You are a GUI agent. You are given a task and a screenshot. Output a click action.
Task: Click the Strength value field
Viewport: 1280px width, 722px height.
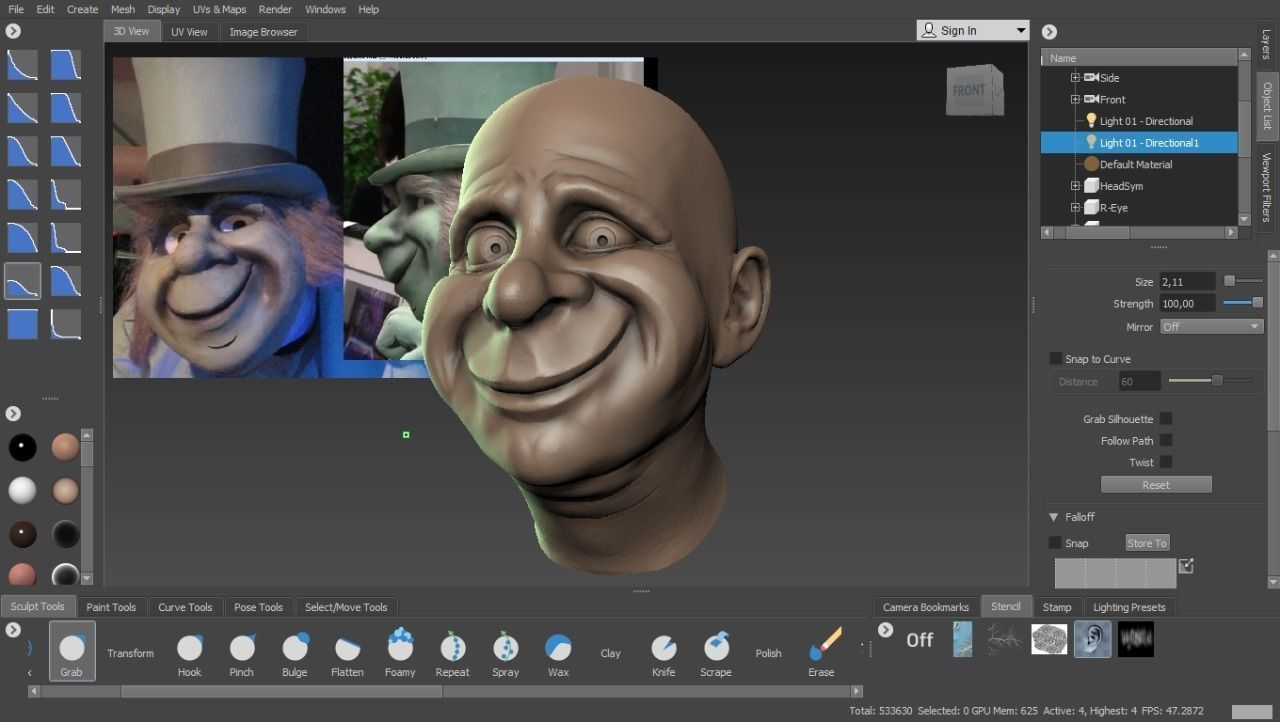tap(1187, 303)
